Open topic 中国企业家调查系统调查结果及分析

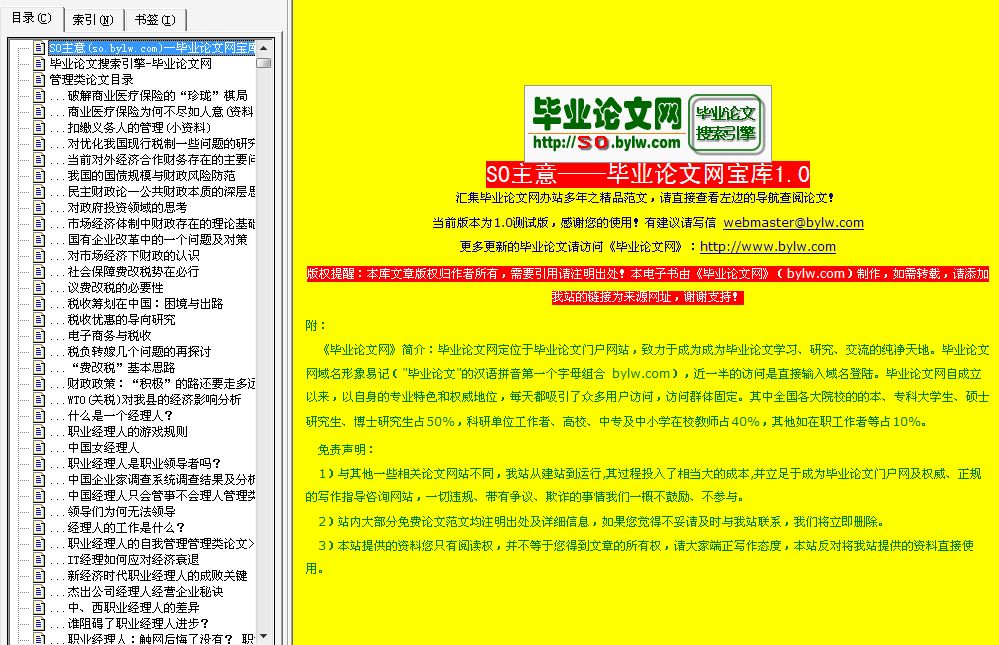pos(152,479)
